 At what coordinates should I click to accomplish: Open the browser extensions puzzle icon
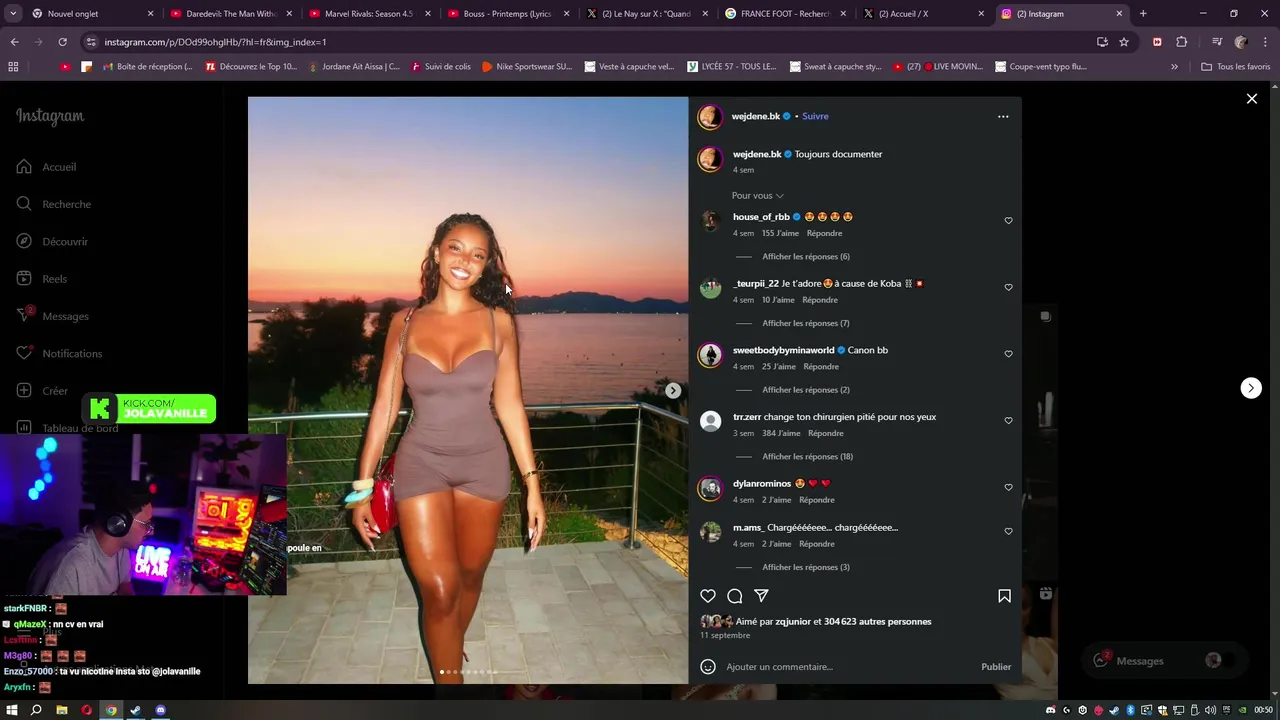[1182, 42]
